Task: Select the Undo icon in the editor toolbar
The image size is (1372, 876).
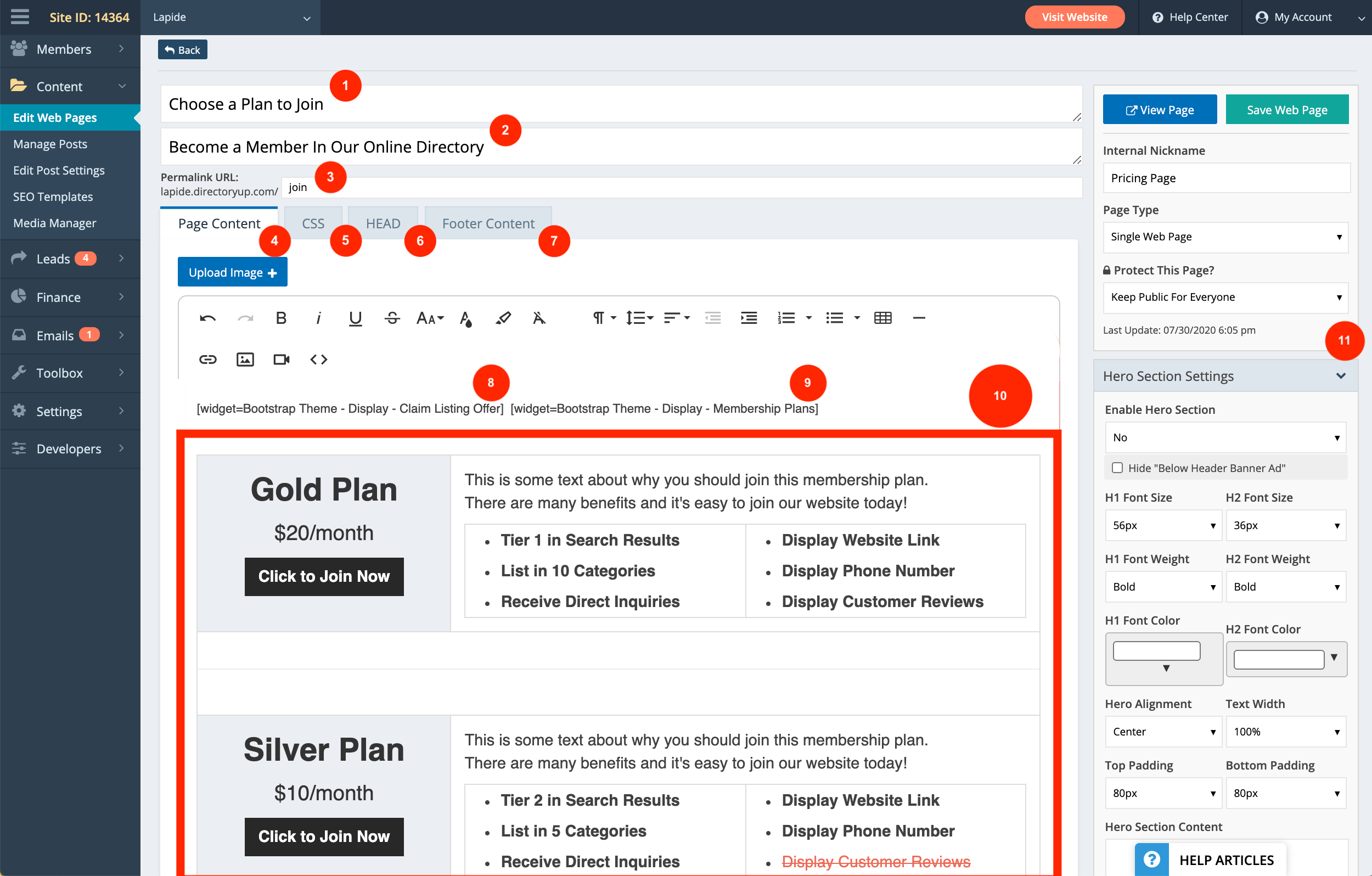Action: 207,318
